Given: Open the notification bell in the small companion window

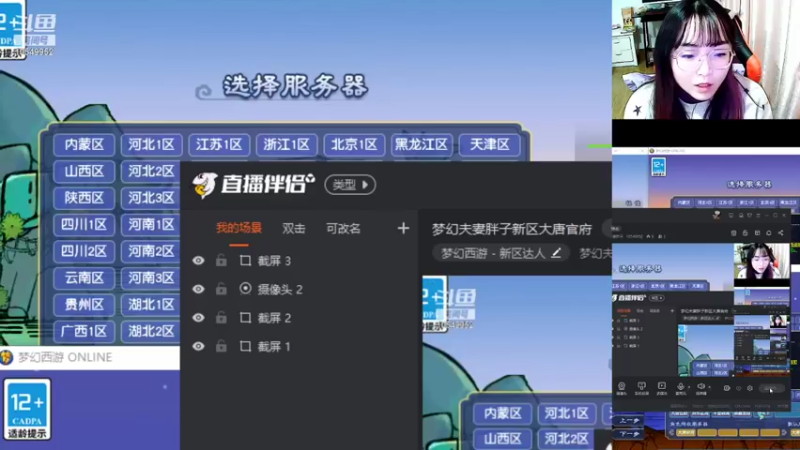Looking at the screenshot, I should (x=769, y=233).
